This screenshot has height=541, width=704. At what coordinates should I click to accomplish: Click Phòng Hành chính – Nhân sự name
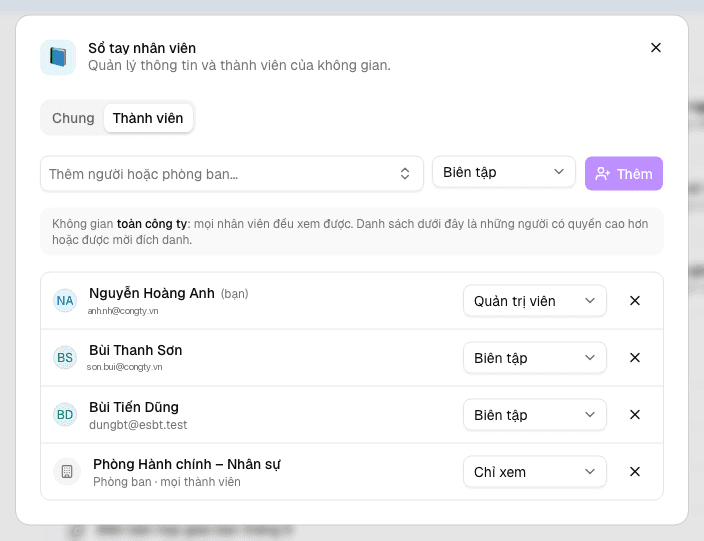click(187, 464)
